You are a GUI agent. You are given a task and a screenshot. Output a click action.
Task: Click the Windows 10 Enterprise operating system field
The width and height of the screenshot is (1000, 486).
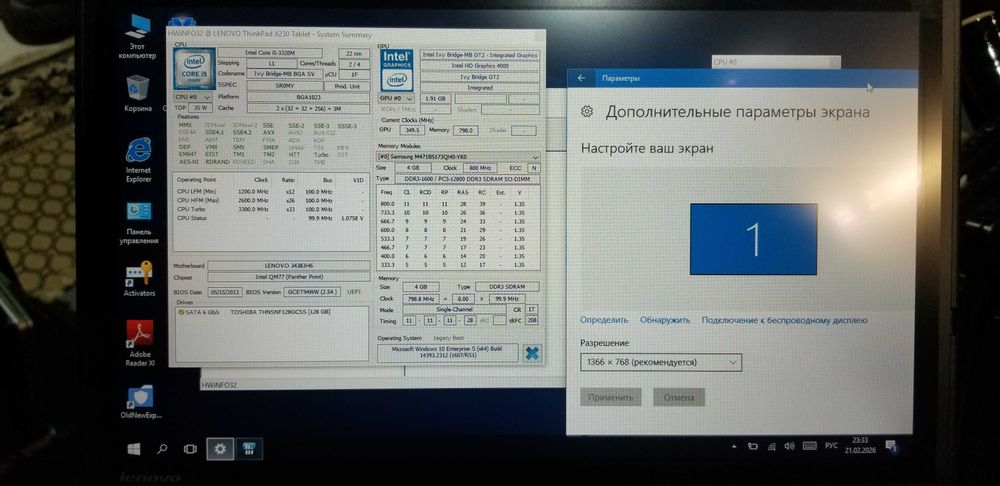tap(447, 353)
